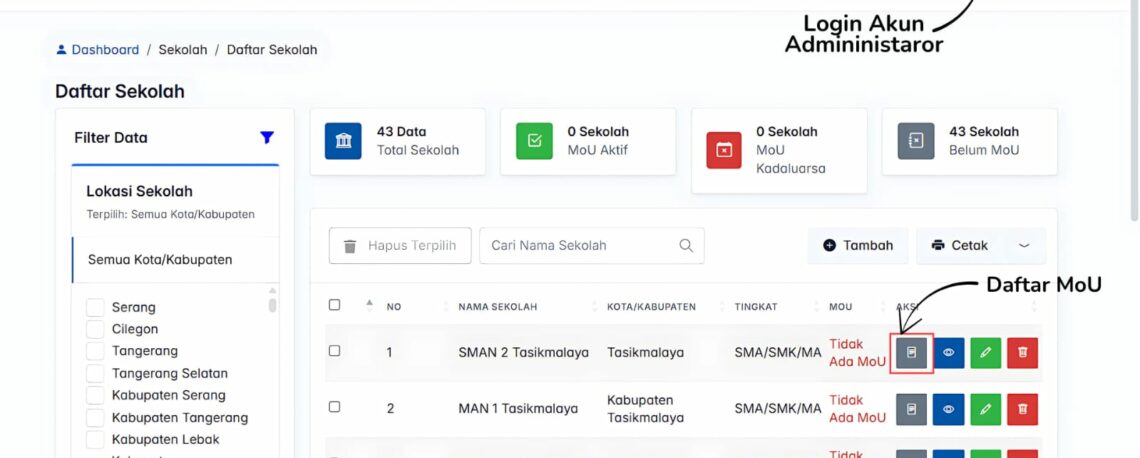1140x458 pixels.
Task: View details of SMAN 2 Tasikmalaya
Action: tap(948, 353)
